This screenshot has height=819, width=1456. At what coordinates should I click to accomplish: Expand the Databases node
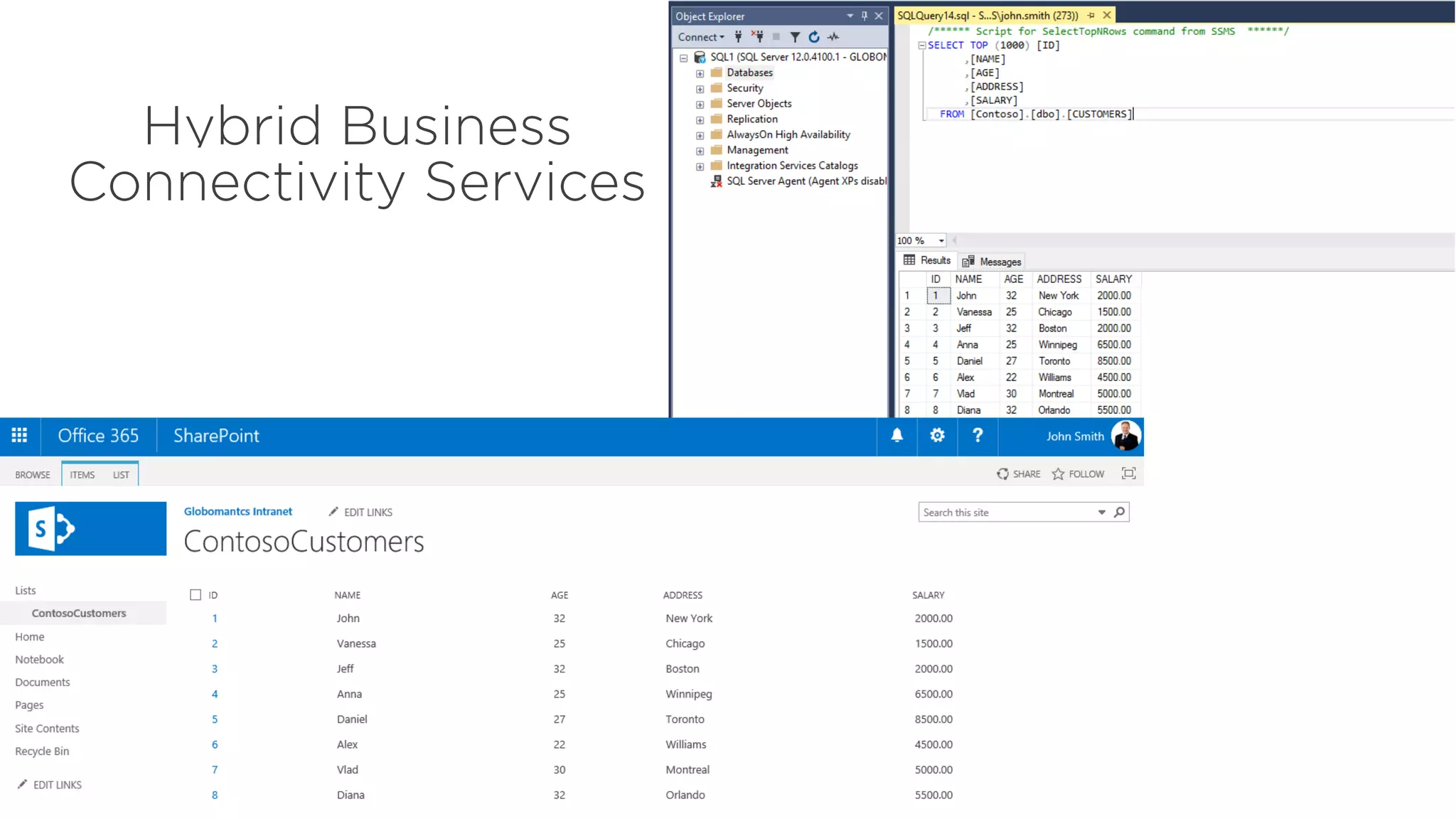click(x=700, y=73)
